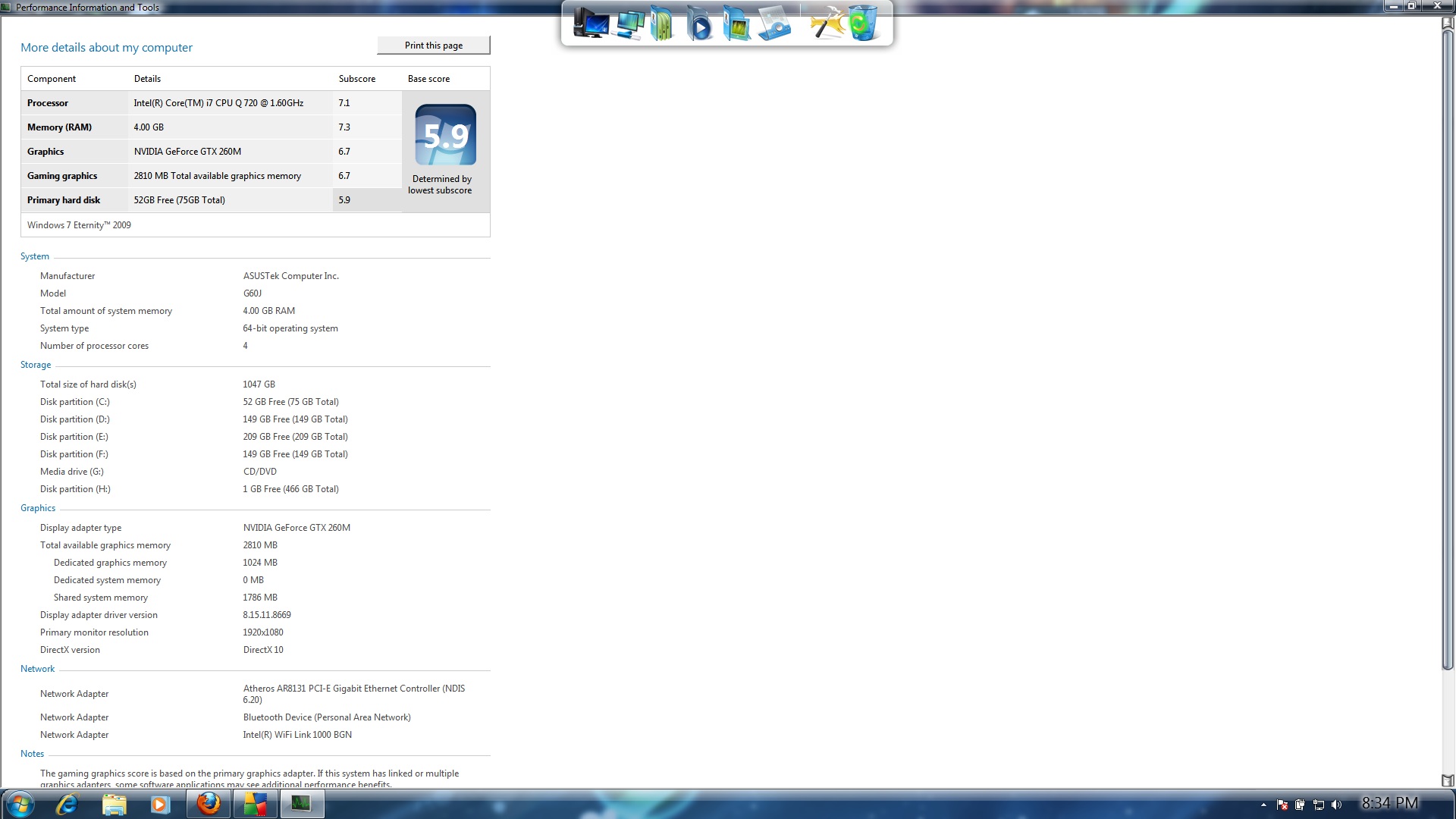Click the 1920x1080 resolution value
Screen dimensions: 1456x819
coord(263,632)
